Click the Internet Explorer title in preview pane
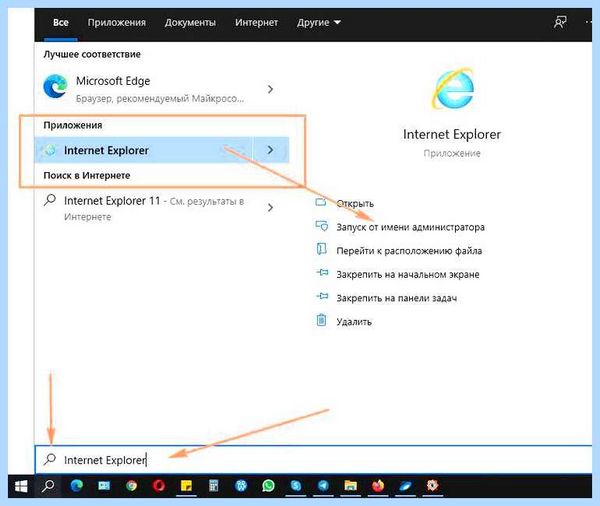600x506 pixels. pos(452,134)
